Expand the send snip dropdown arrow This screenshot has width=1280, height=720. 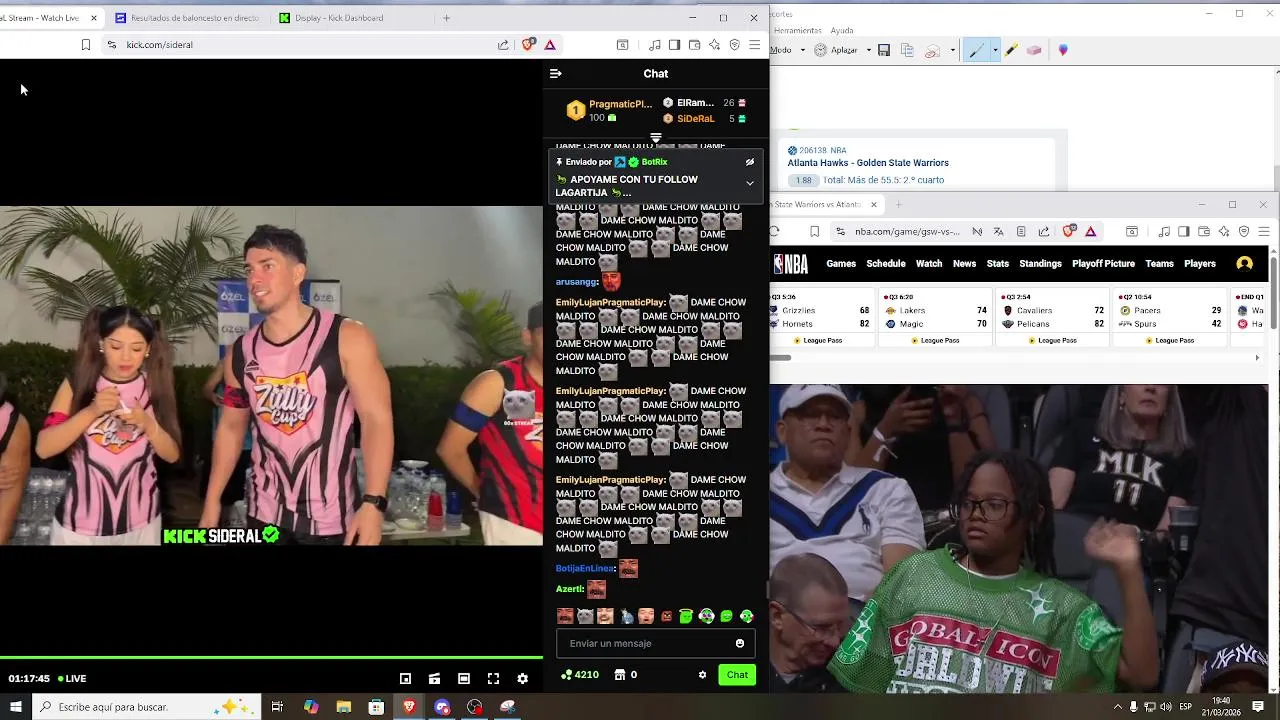(x=952, y=50)
